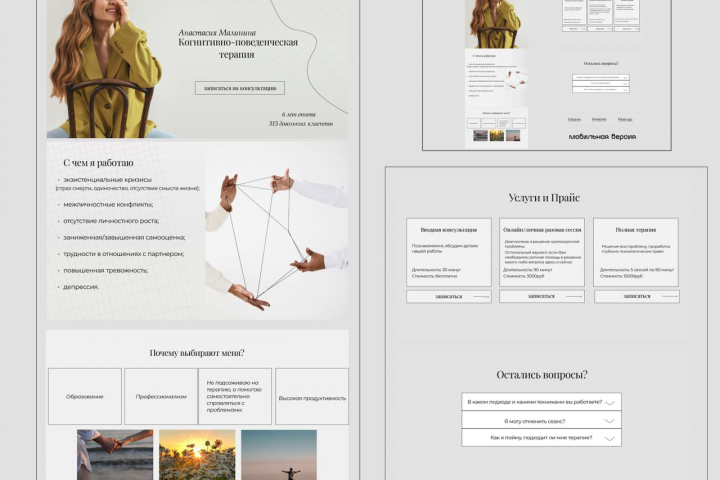Click "Длительность: 5 сессий по 90 минут"
The height and width of the screenshot is (480, 720).
point(637,270)
